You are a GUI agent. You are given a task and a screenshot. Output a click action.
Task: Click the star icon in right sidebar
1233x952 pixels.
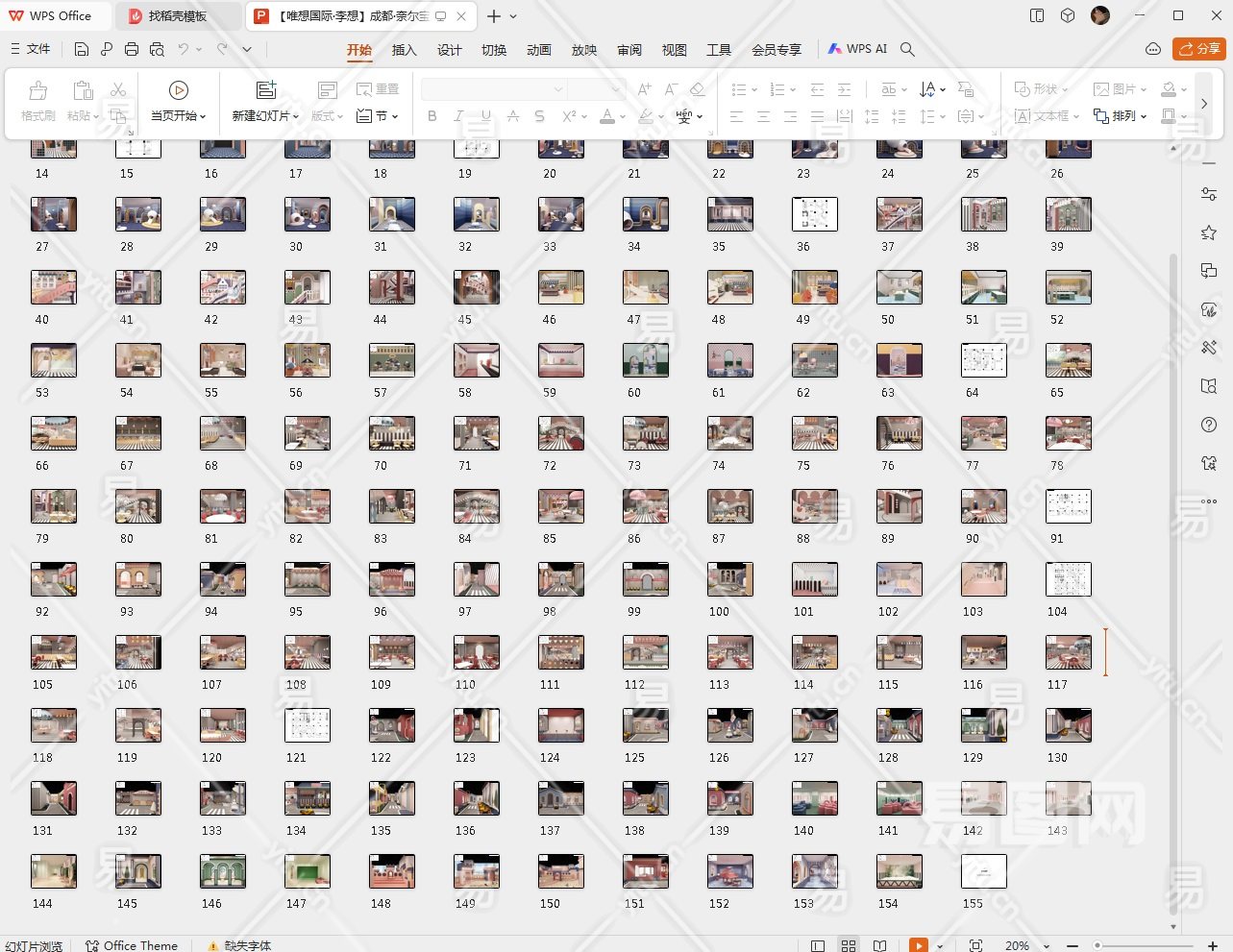point(1209,232)
